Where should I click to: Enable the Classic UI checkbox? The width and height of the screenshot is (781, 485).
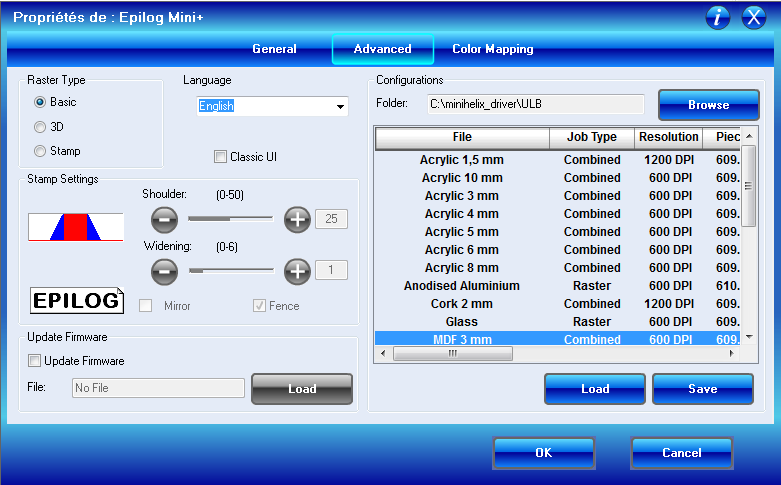point(220,157)
